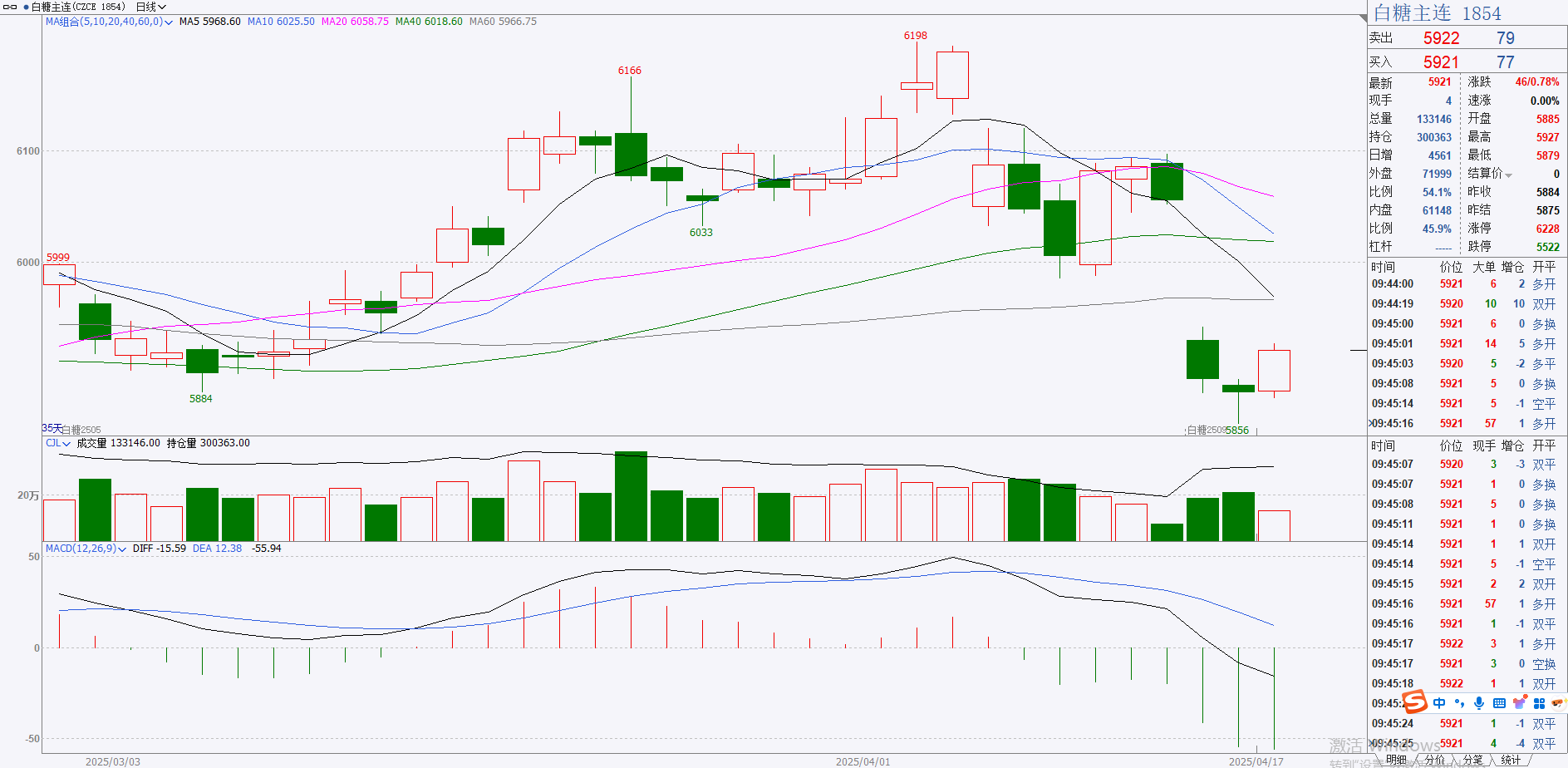Image resolution: width=1568 pixels, height=768 pixels.
Task: Open the 分笔 tab
Action: click(1473, 760)
